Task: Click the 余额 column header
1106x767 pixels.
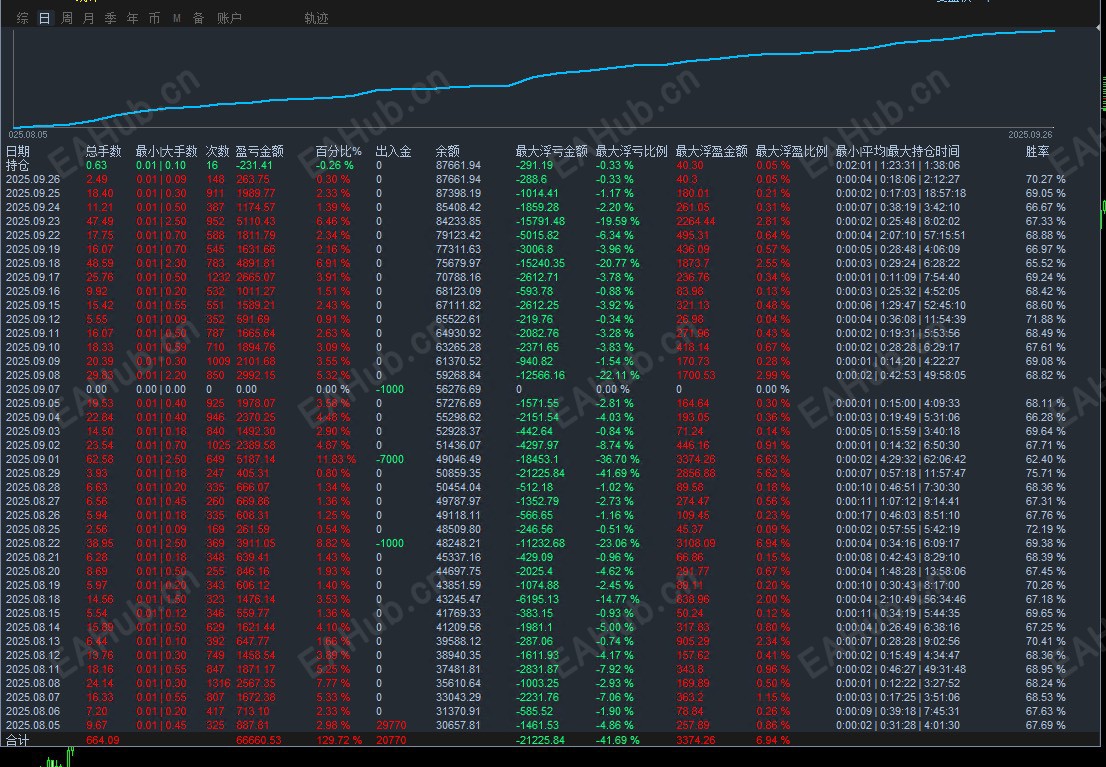Action: [x=448, y=151]
